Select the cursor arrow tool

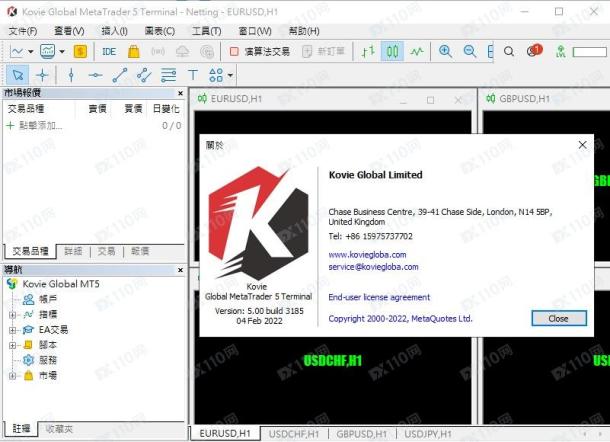click(x=18, y=75)
